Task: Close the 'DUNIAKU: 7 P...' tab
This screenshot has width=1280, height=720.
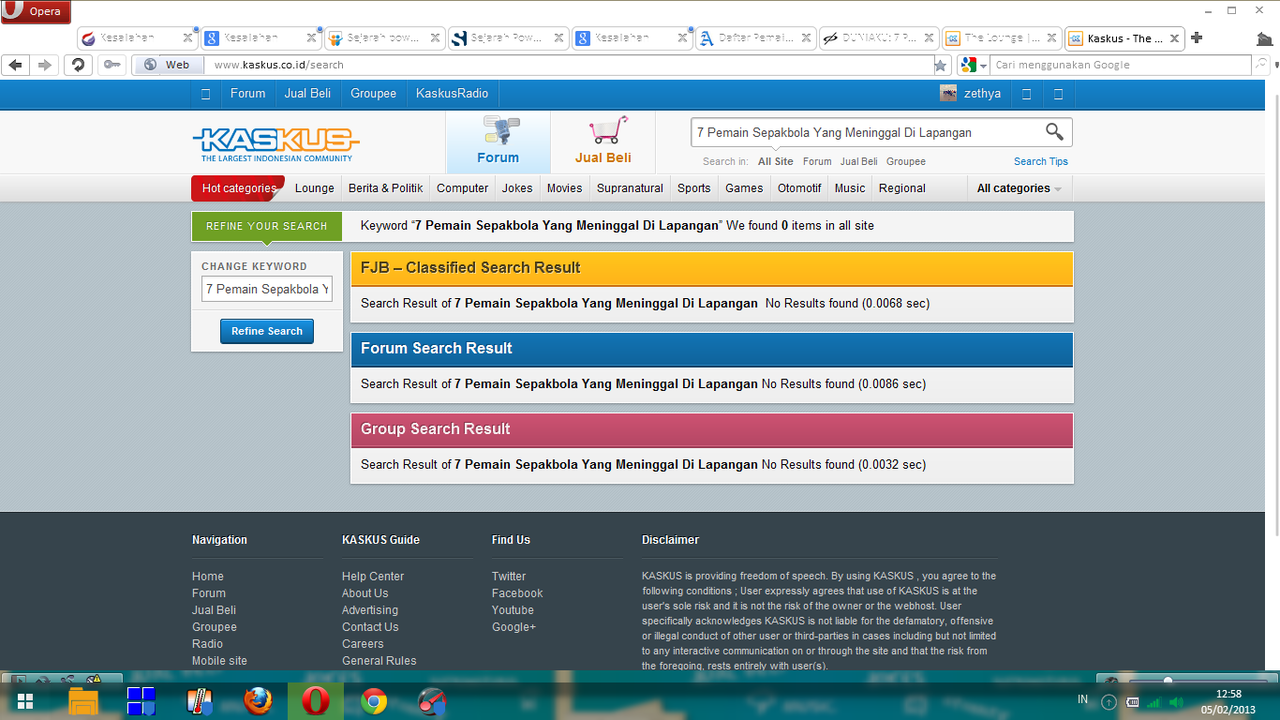Action: tap(930, 38)
